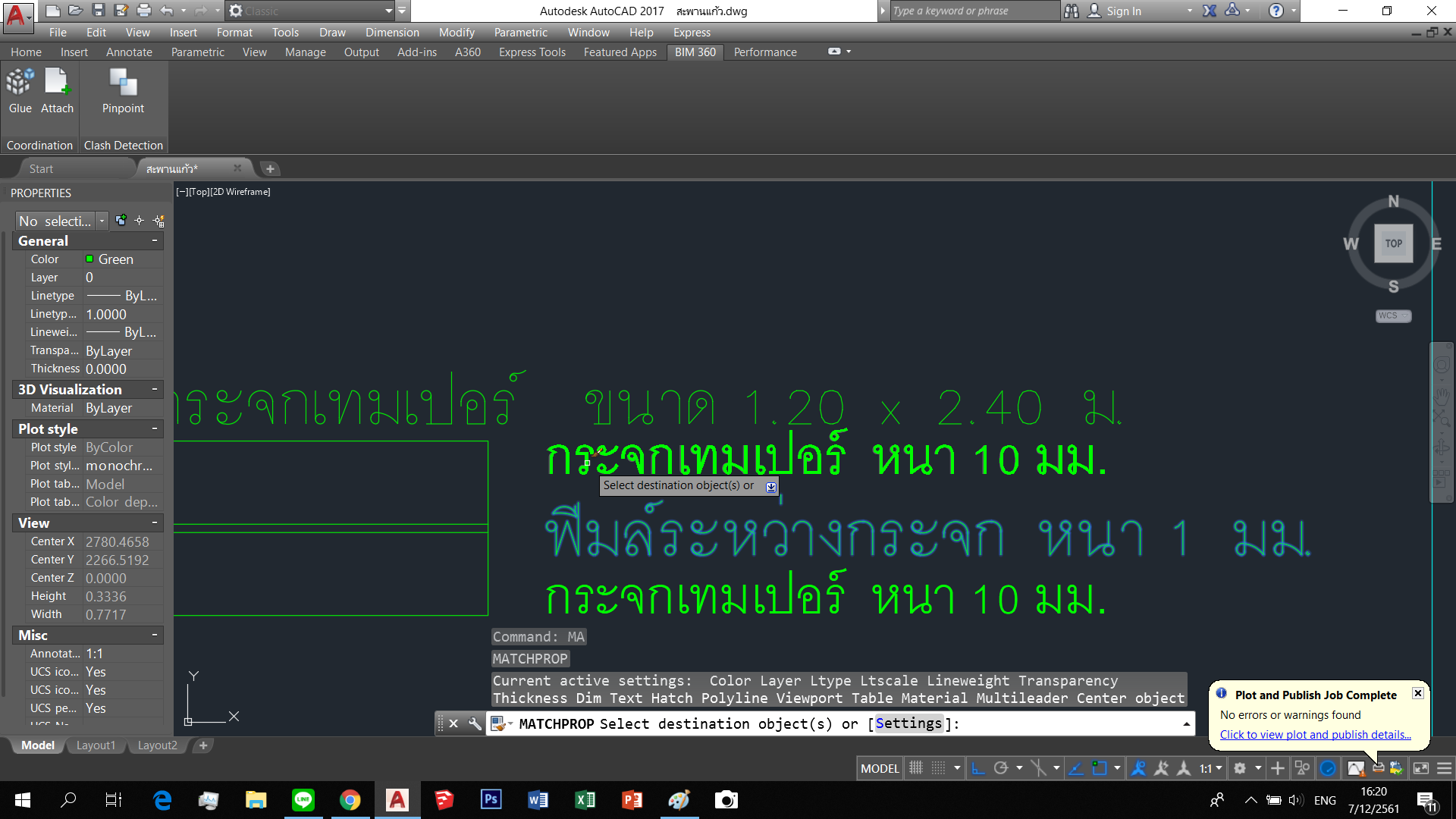Click the Settings option in the command line
The width and height of the screenshot is (1456, 819).
pyautogui.click(x=908, y=723)
